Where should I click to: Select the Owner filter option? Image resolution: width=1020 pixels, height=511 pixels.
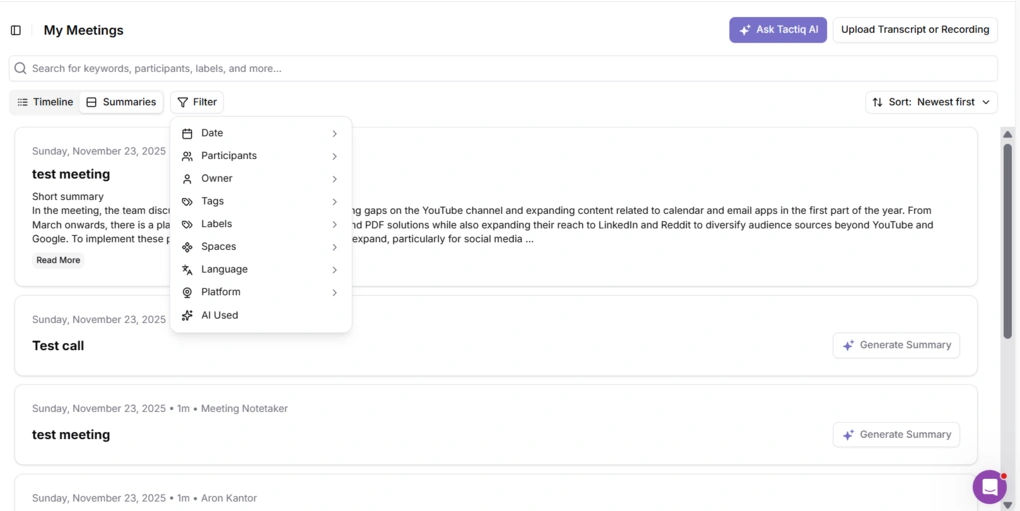(x=217, y=179)
